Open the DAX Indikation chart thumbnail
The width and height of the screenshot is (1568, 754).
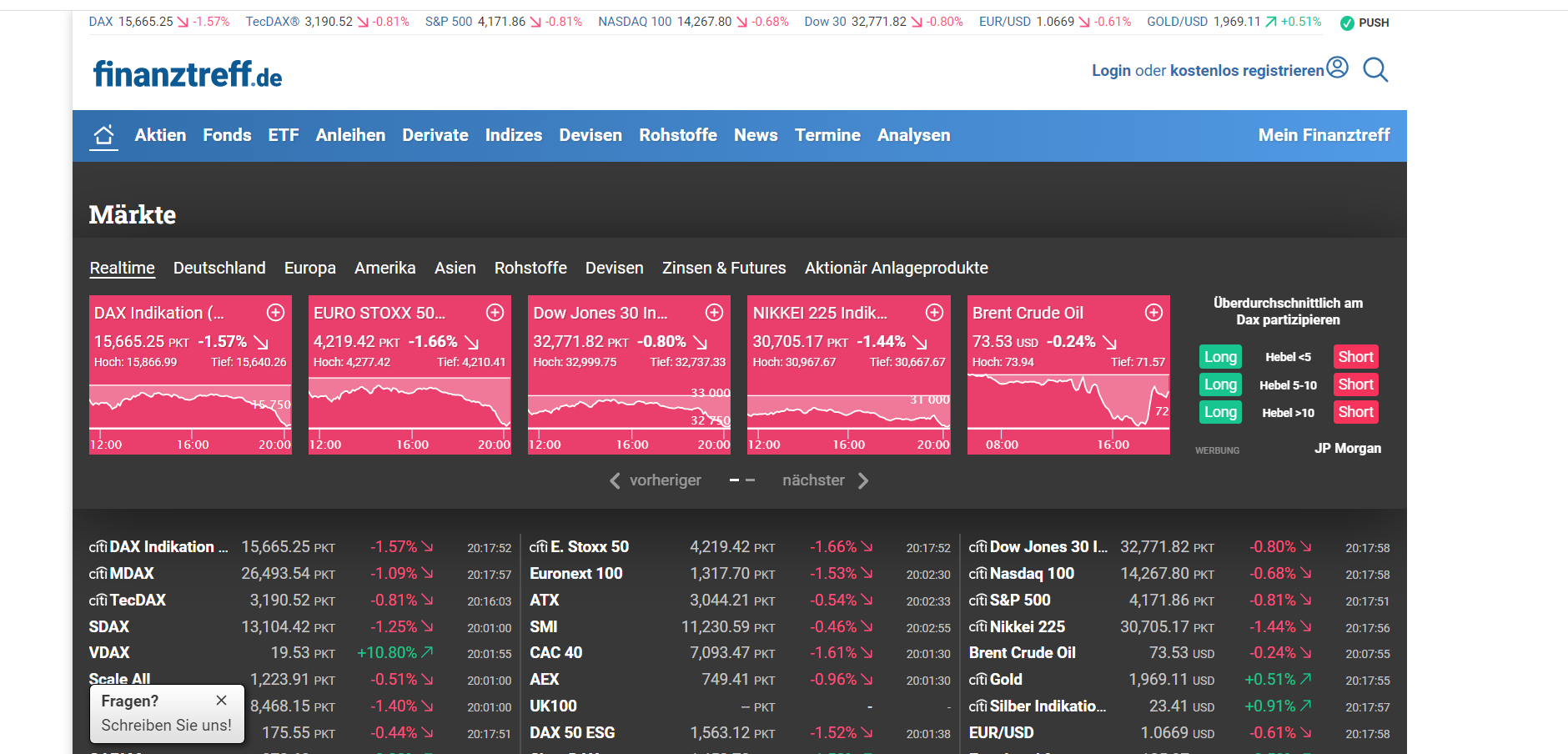[x=190, y=415]
